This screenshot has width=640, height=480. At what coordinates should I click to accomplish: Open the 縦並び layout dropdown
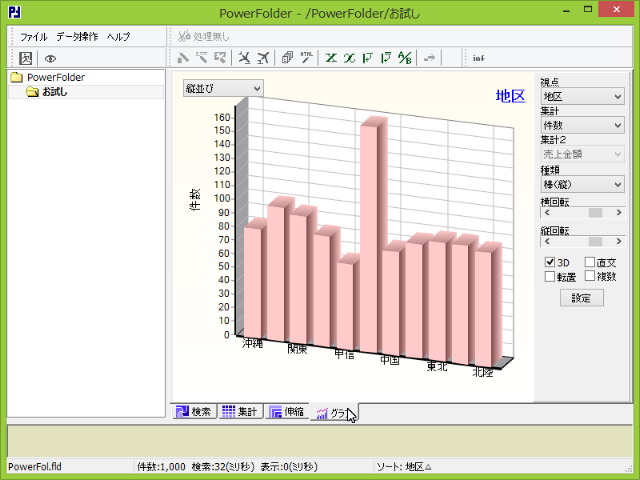click(223, 88)
